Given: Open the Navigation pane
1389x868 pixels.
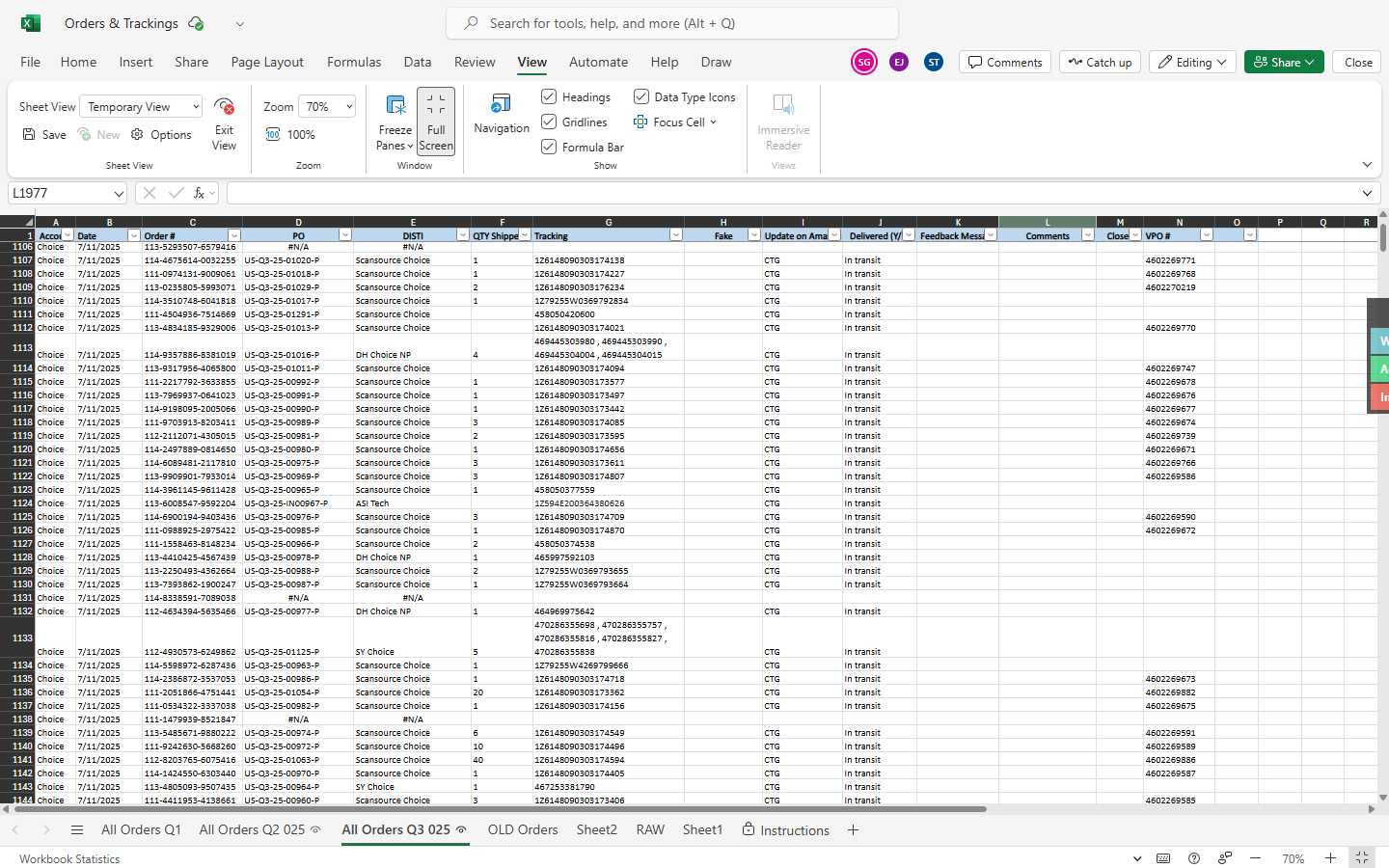Looking at the screenshot, I should pos(502,114).
